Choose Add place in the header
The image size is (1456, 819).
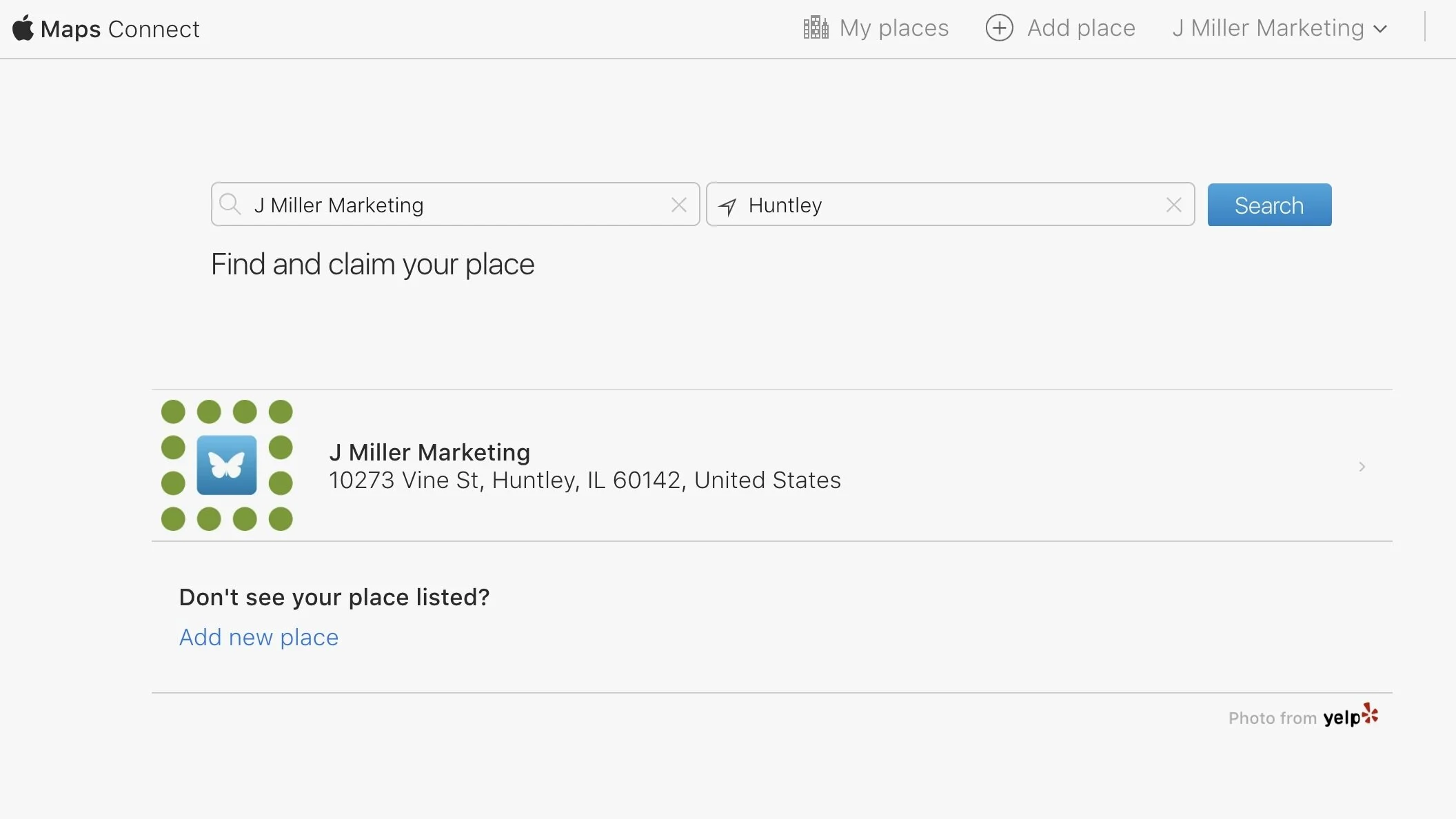pos(1060,28)
